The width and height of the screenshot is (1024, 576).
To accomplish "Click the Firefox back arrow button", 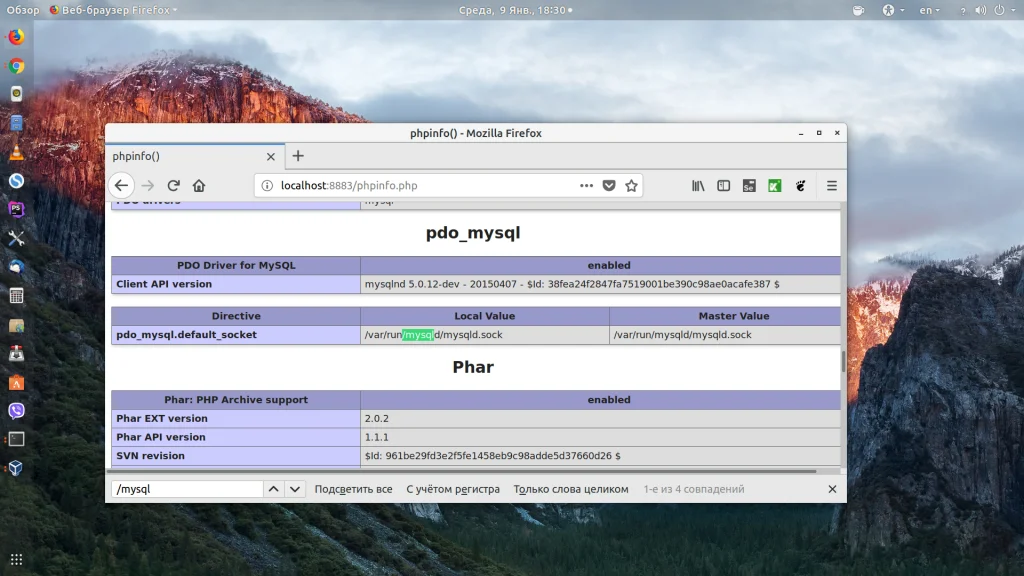I will (121, 186).
